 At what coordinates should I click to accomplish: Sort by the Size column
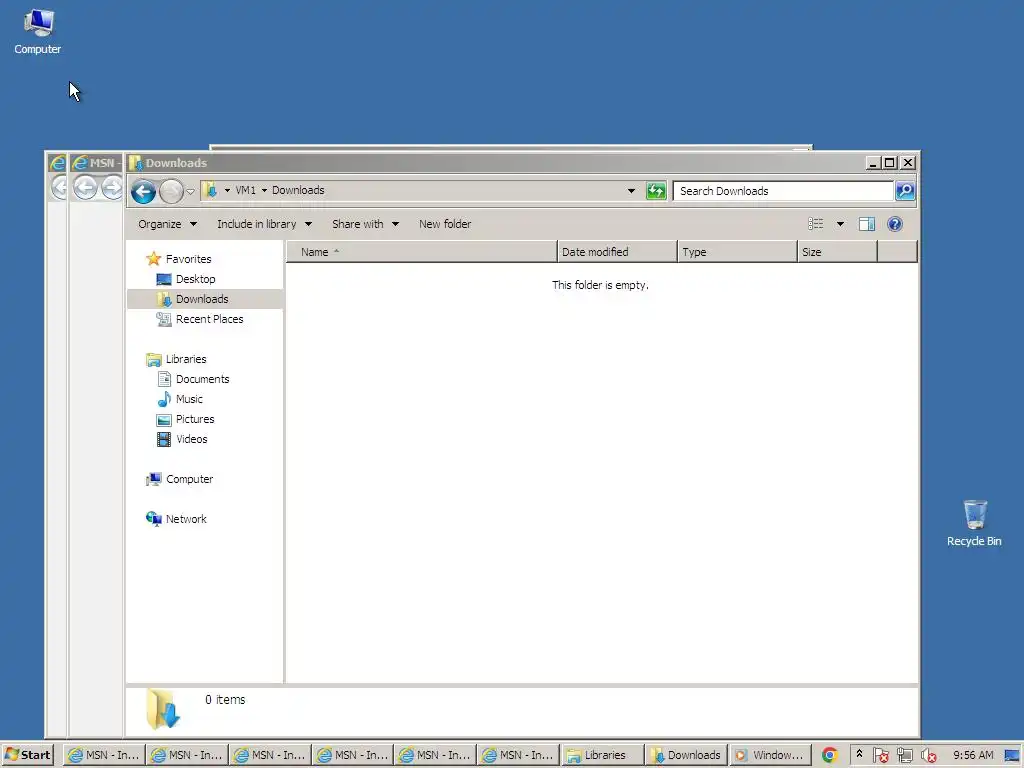click(x=837, y=251)
